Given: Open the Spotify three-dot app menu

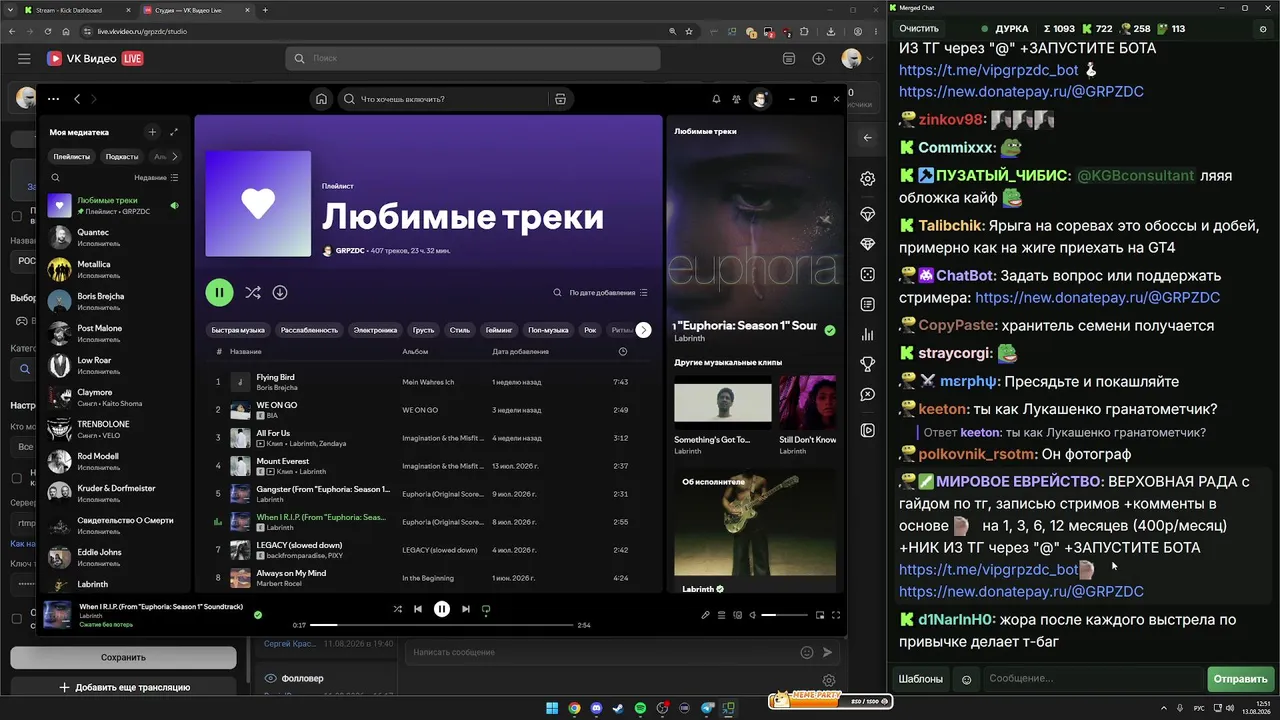Looking at the screenshot, I should click(53, 99).
